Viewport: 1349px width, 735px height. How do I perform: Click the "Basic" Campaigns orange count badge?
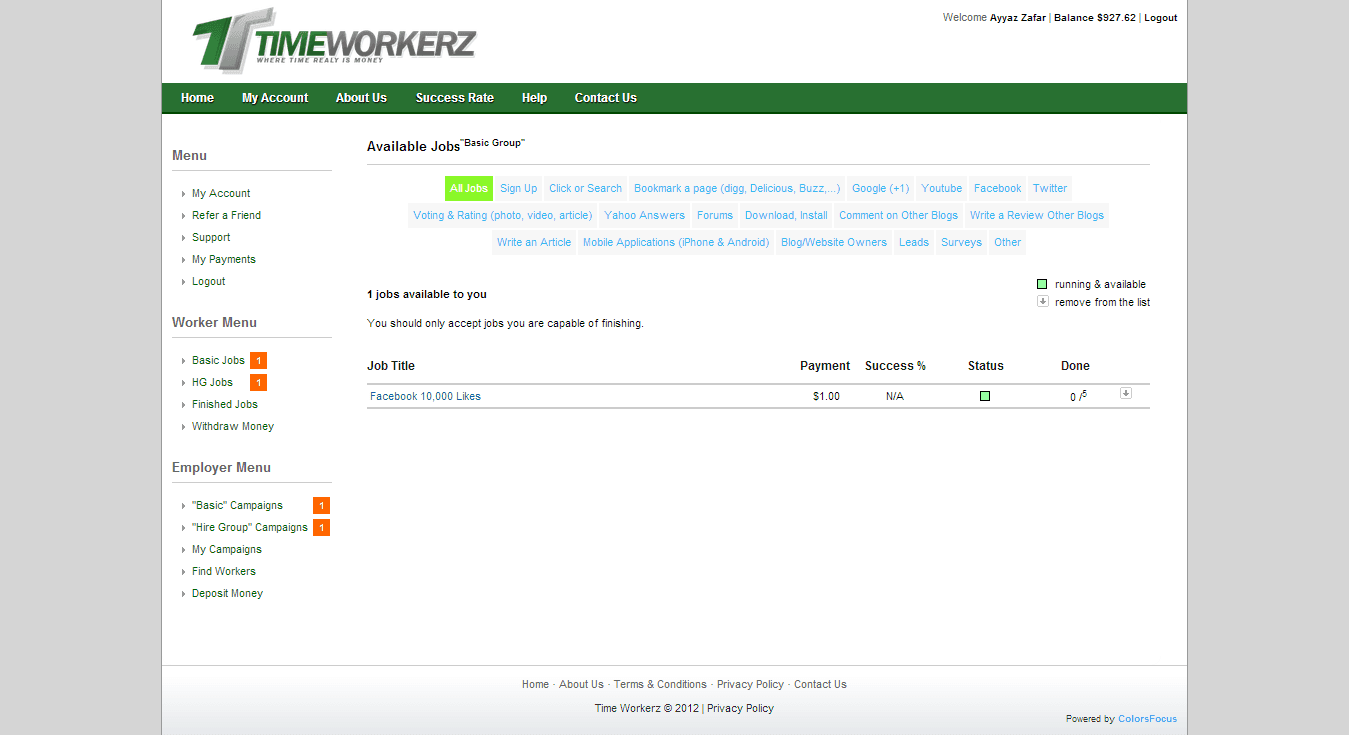[x=321, y=506]
